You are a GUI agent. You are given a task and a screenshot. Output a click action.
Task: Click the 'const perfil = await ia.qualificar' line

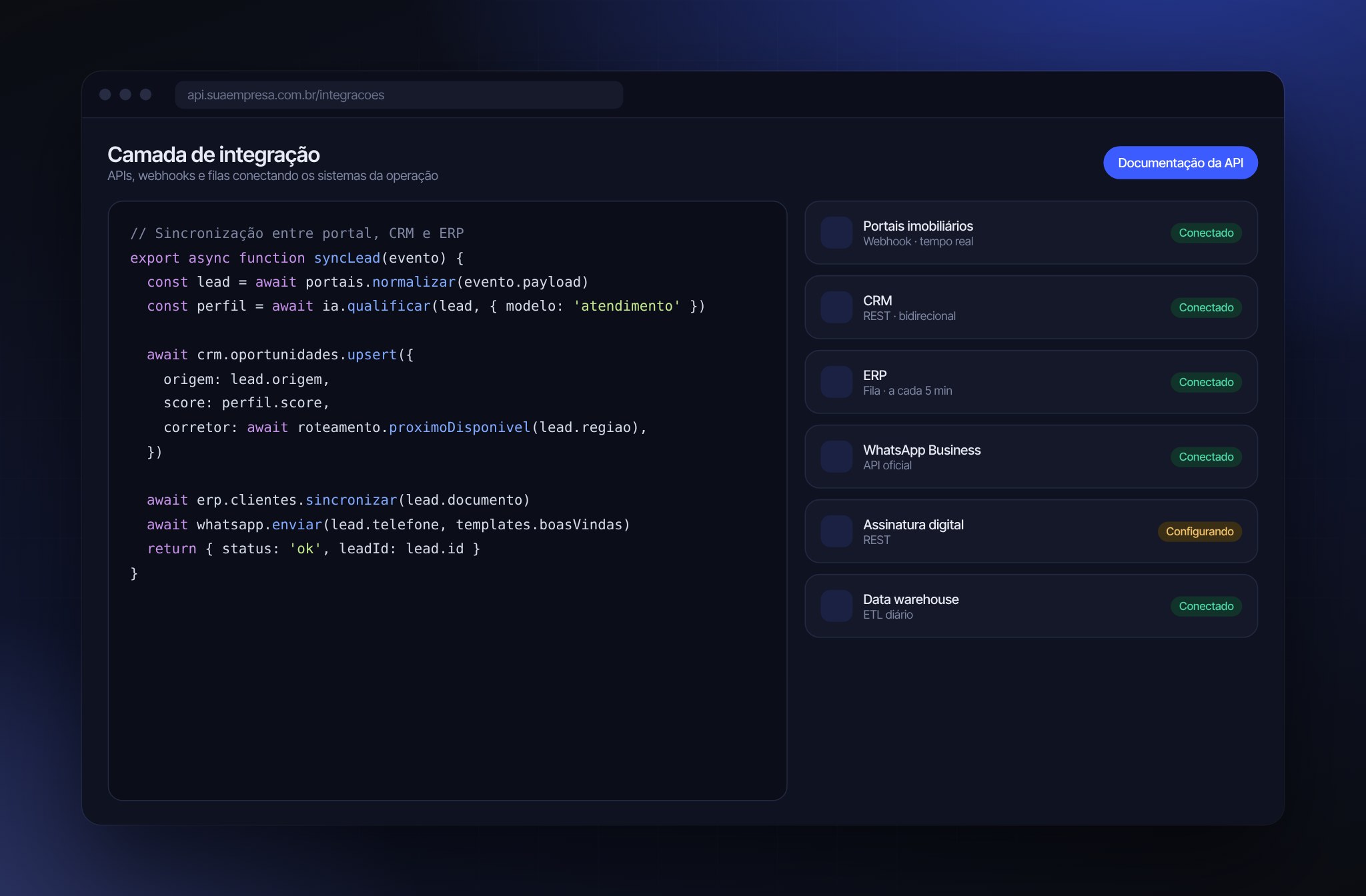(x=426, y=306)
